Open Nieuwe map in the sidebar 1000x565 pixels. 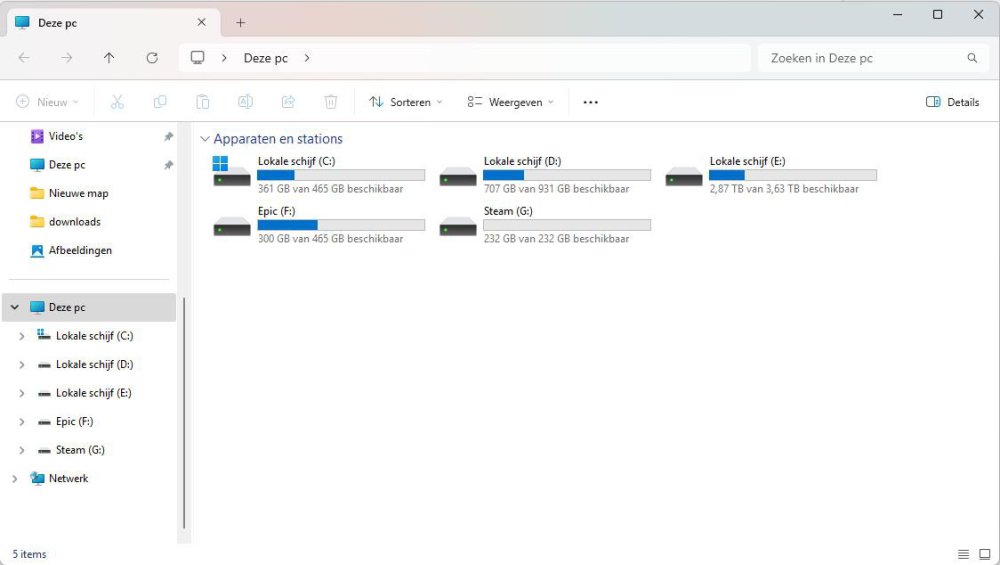coord(78,193)
